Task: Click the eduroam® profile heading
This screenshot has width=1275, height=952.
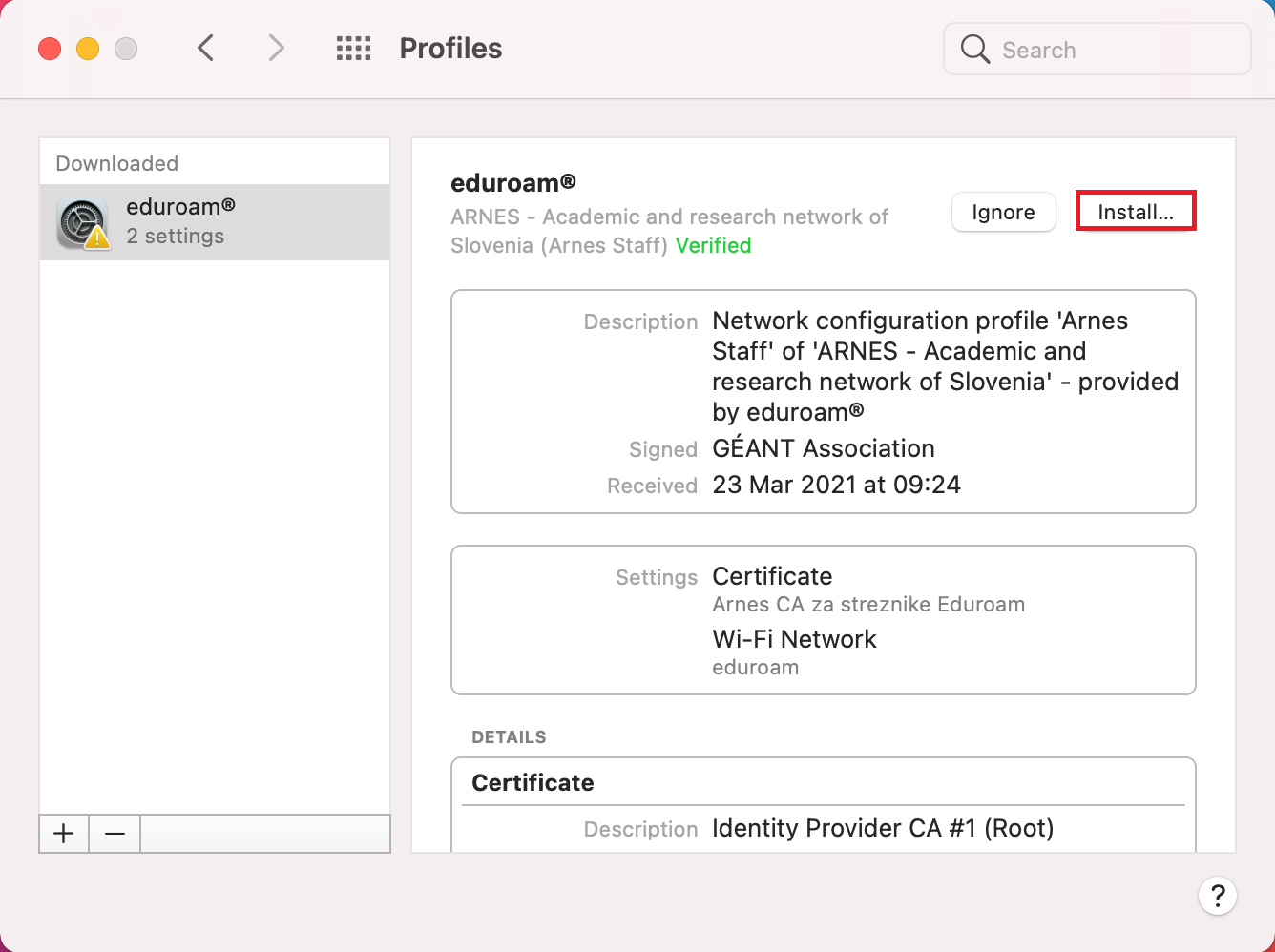Action: coord(513,182)
